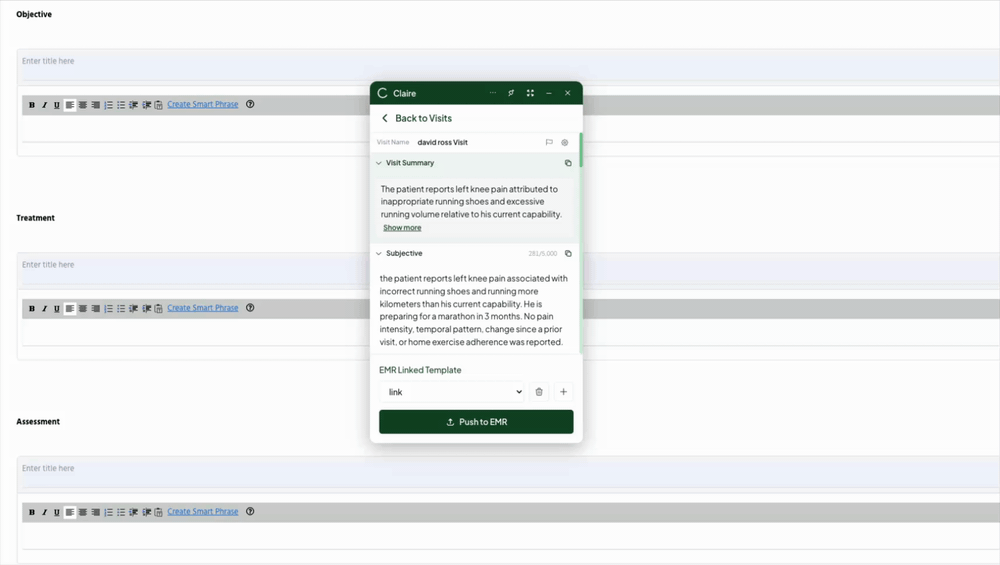Copy the Subjective section text
The image size is (1000, 565).
tap(568, 254)
